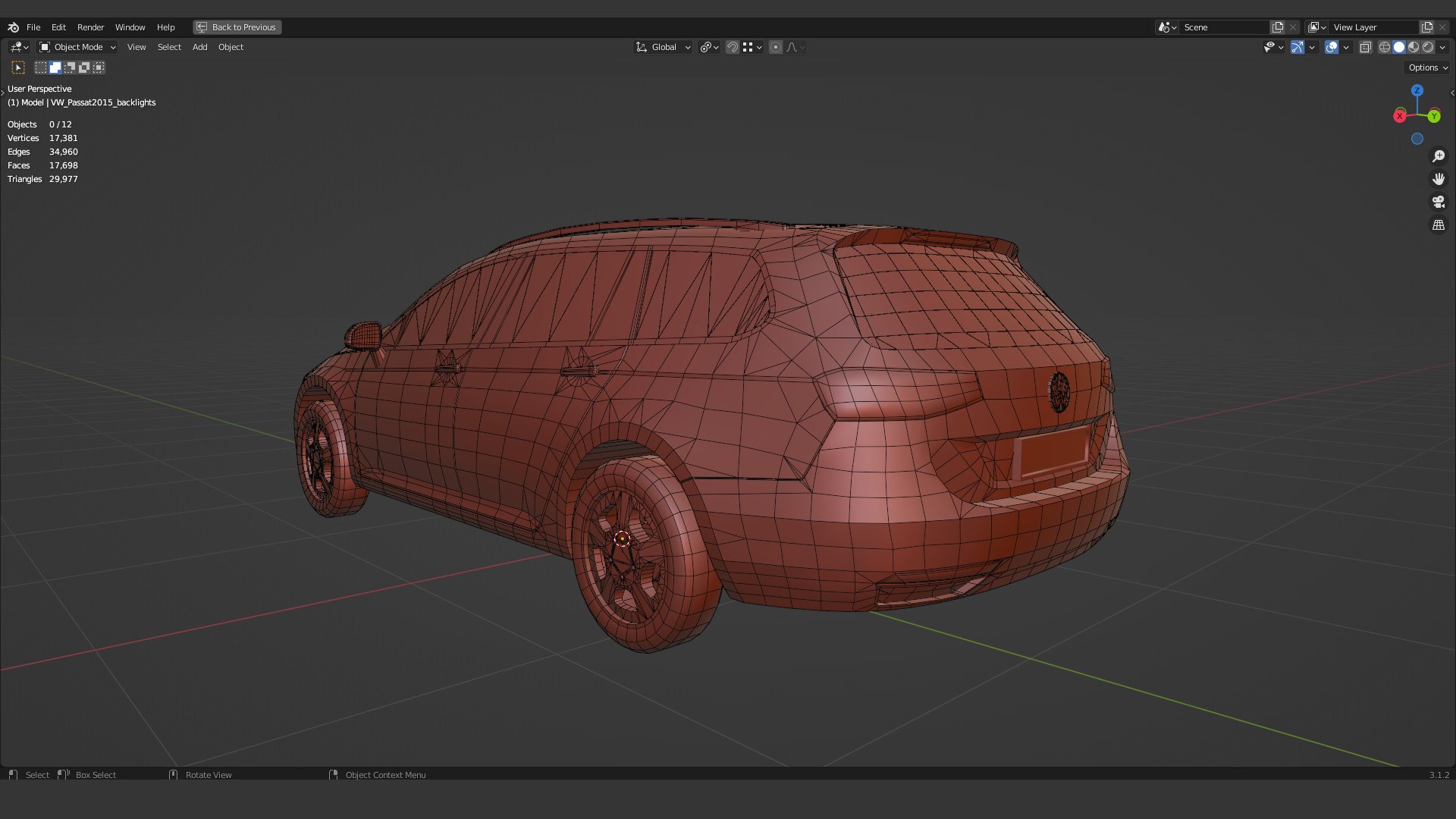Choose Set a new selection mode
The image size is (1456, 819).
point(41,67)
